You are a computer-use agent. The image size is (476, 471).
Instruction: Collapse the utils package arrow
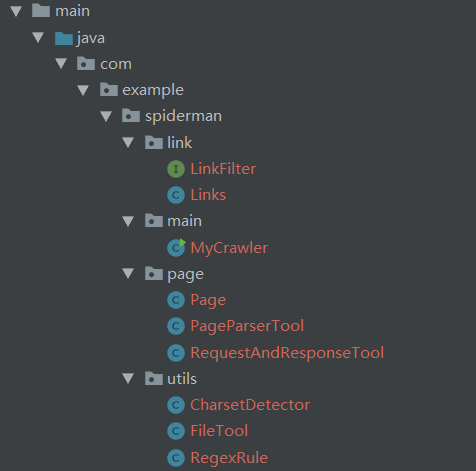tap(128, 378)
